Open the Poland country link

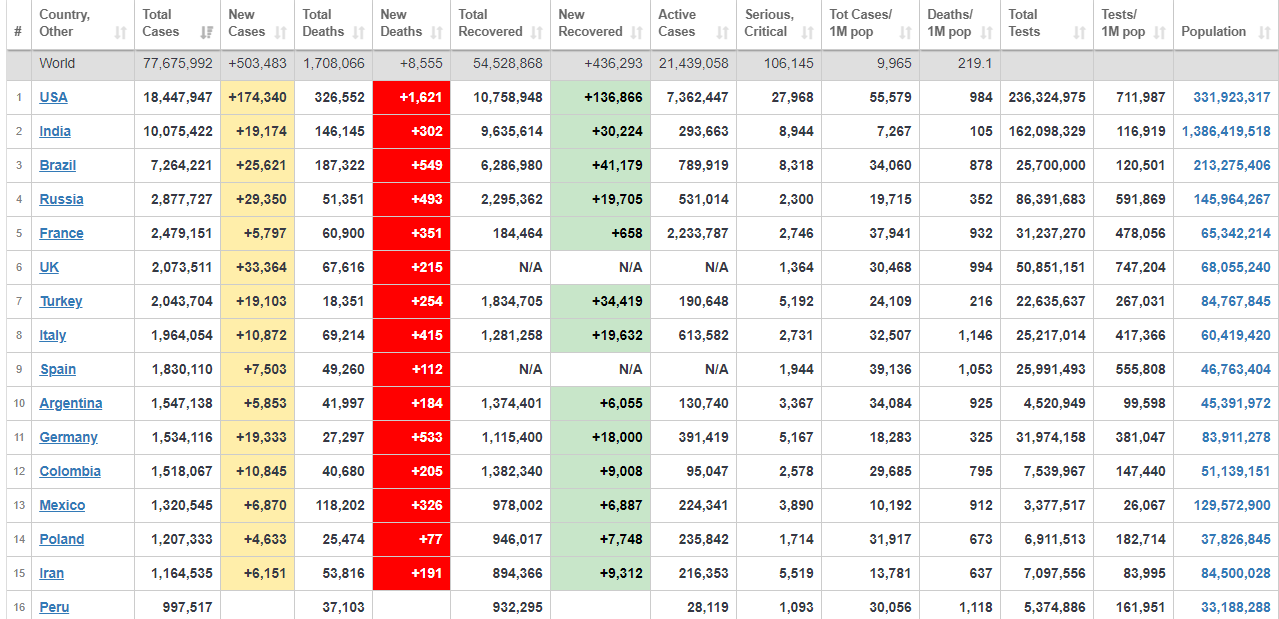click(x=62, y=539)
